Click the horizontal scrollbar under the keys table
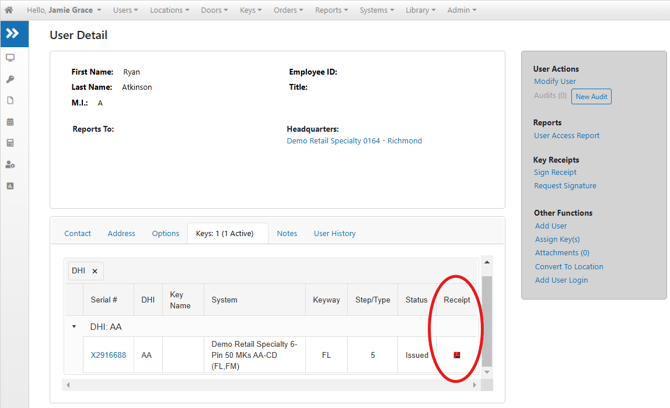This screenshot has width=670, height=408. point(271,385)
